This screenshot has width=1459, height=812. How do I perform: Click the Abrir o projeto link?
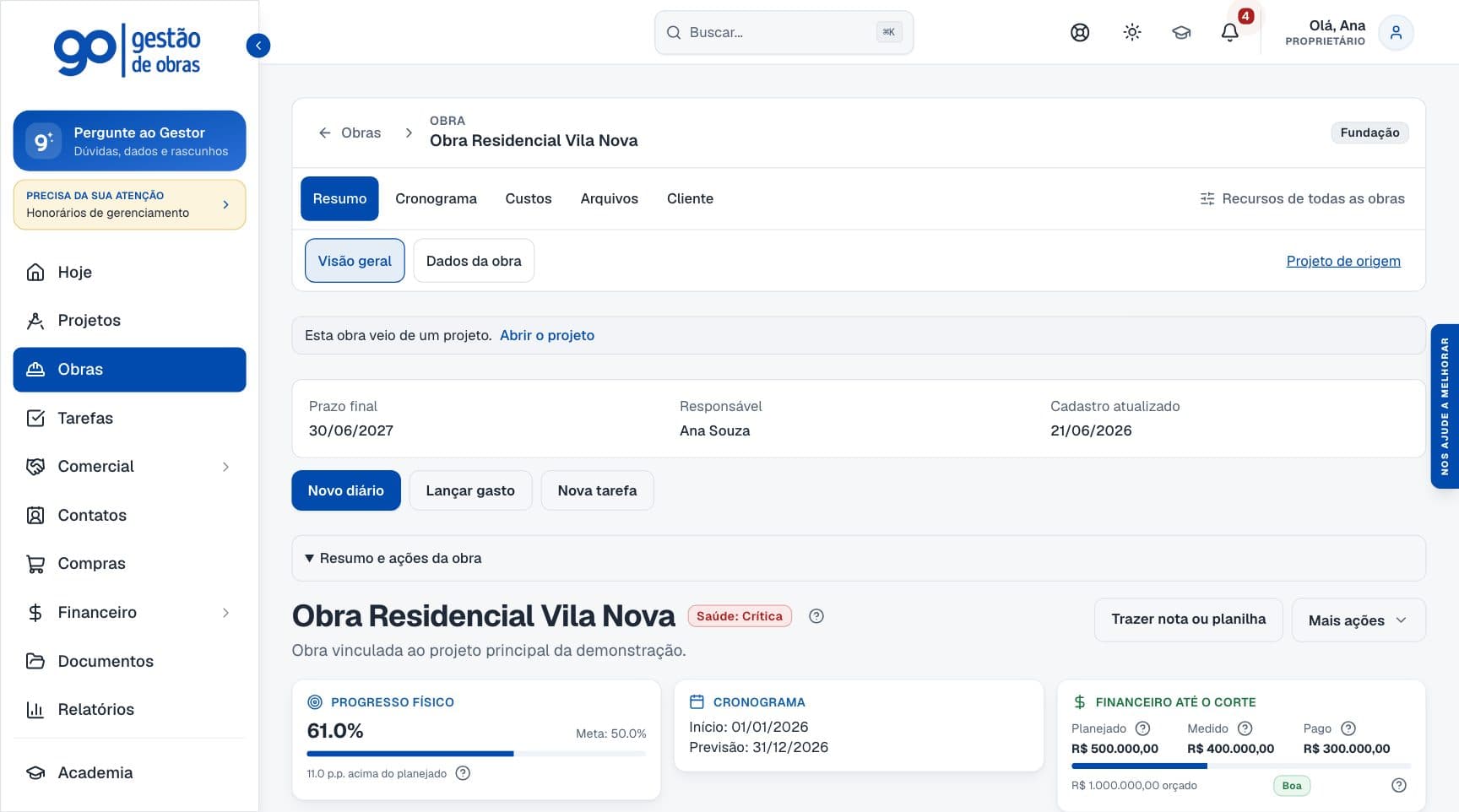coord(547,335)
